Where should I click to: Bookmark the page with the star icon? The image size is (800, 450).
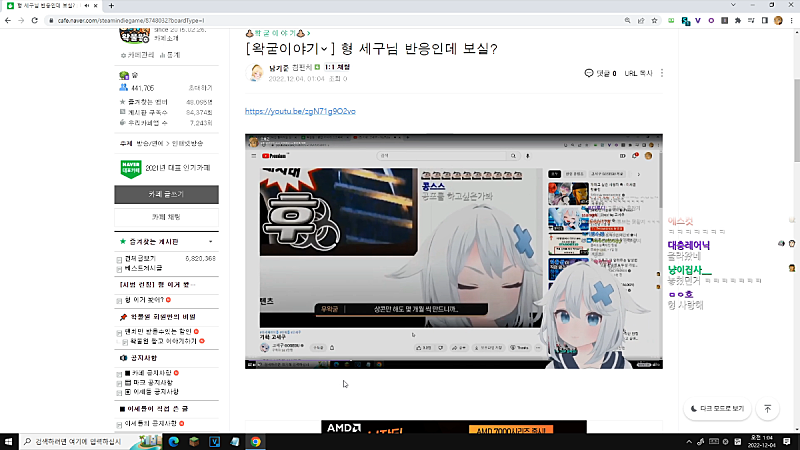pos(654,20)
